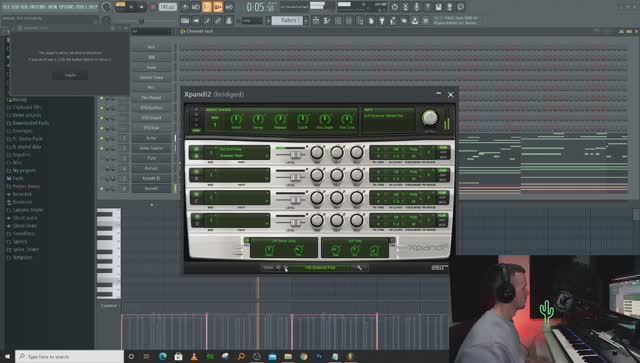Open Microsoft Edge from the taskbar

point(163,356)
